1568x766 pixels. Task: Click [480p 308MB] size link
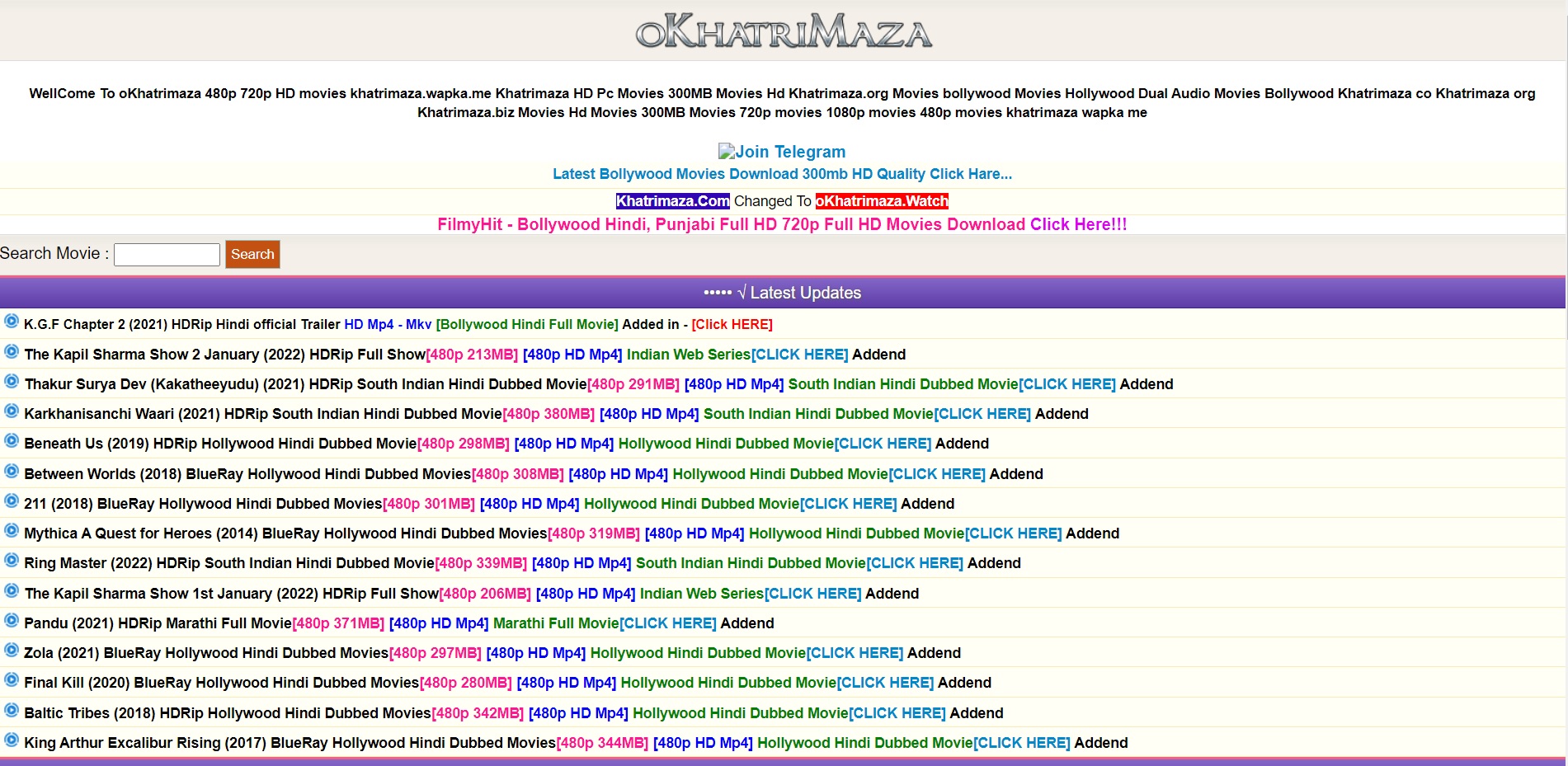[x=518, y=474]
